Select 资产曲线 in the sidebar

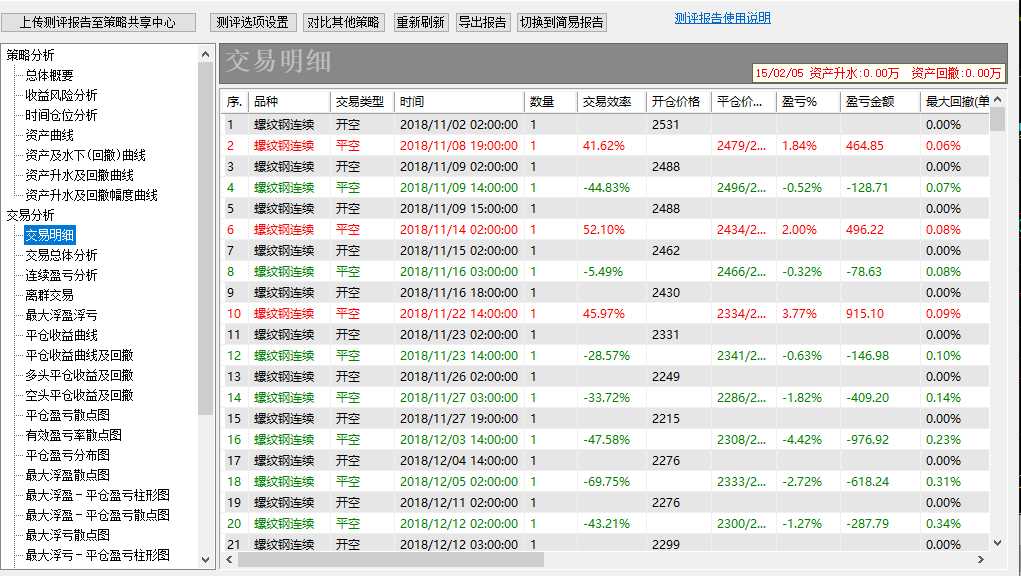click(x=49, y=135)
